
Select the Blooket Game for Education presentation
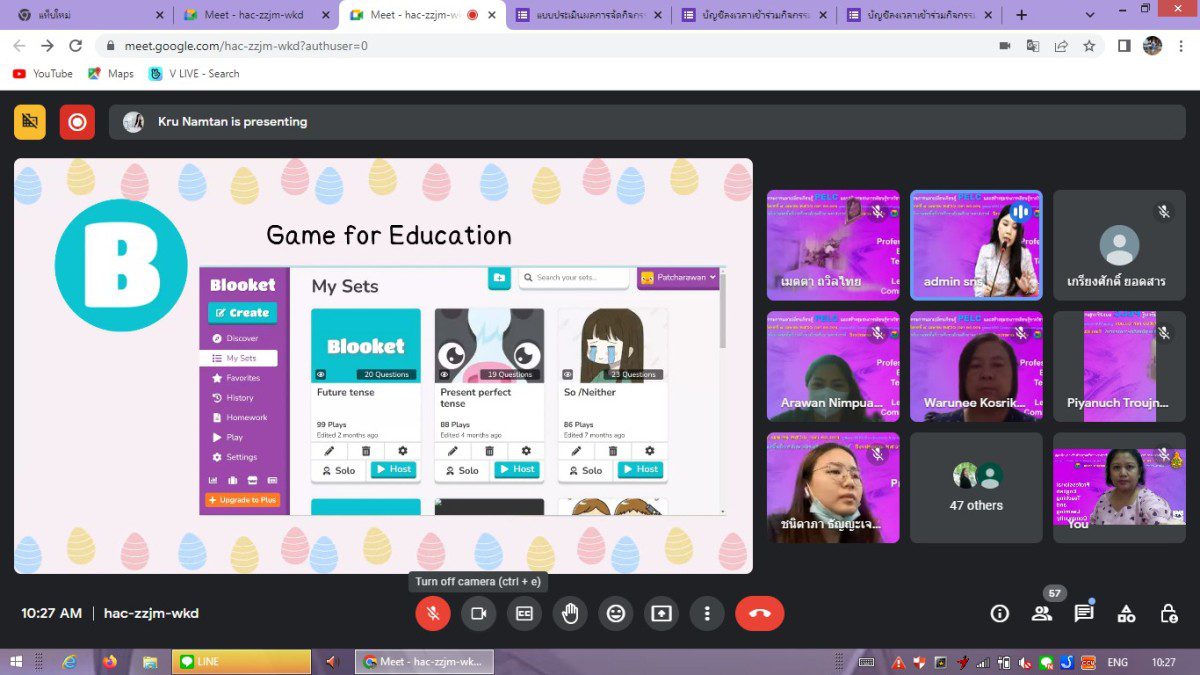pos(383,366)
